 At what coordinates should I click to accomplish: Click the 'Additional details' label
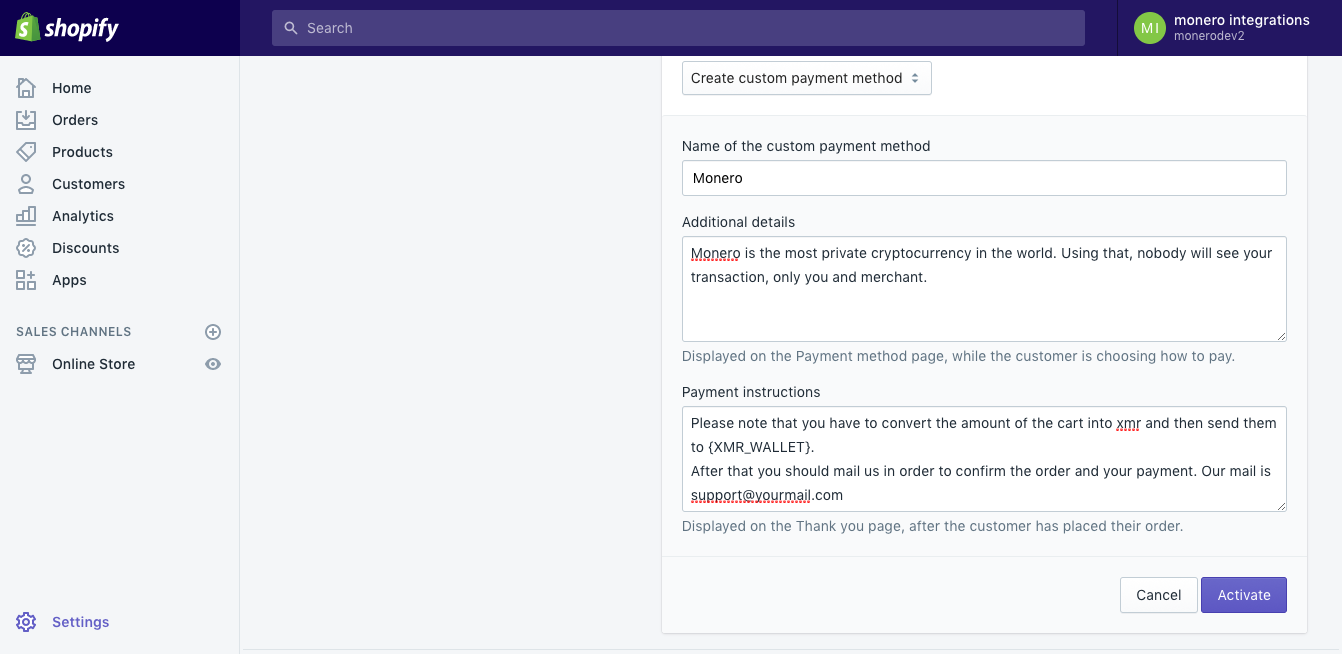point(738,222)
